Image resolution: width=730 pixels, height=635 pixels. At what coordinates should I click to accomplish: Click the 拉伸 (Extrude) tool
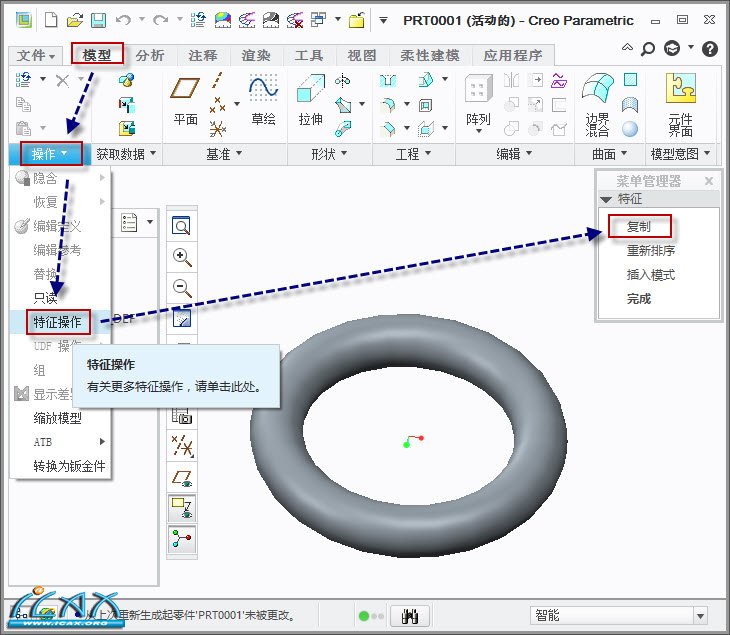[x=310, y=100]
